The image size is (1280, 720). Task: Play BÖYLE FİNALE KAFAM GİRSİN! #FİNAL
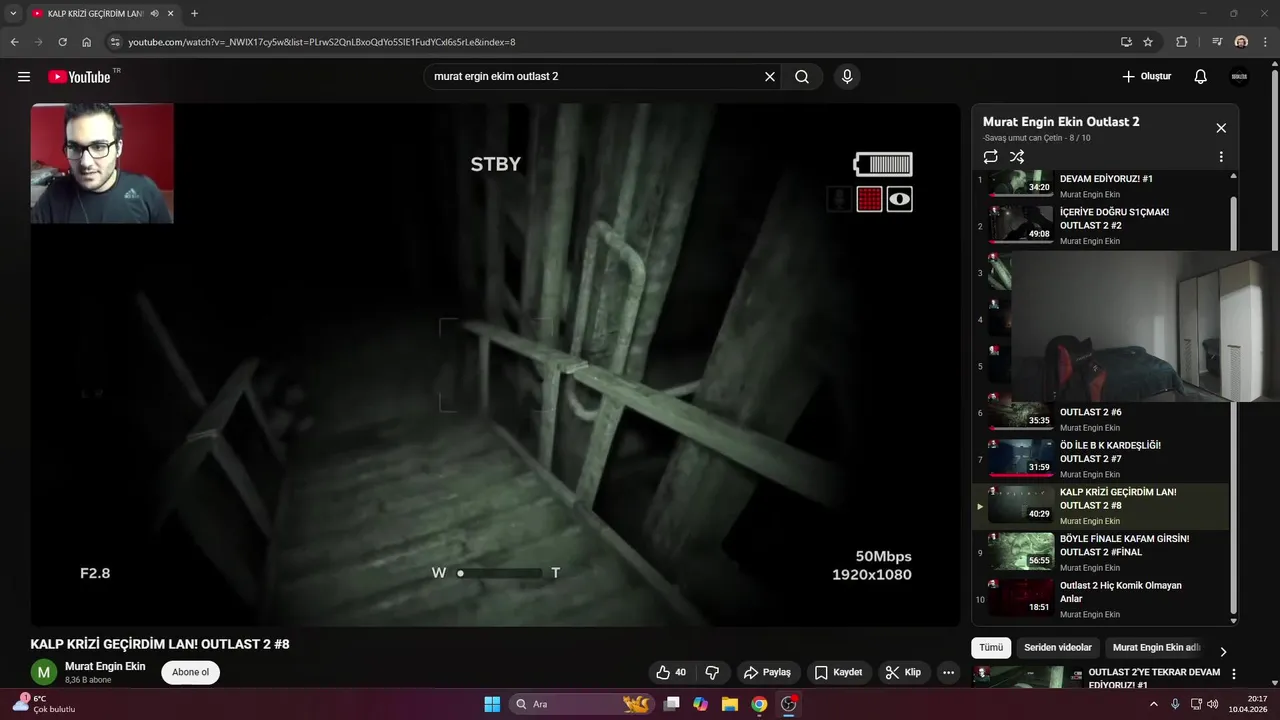(x=1100, y=553)
